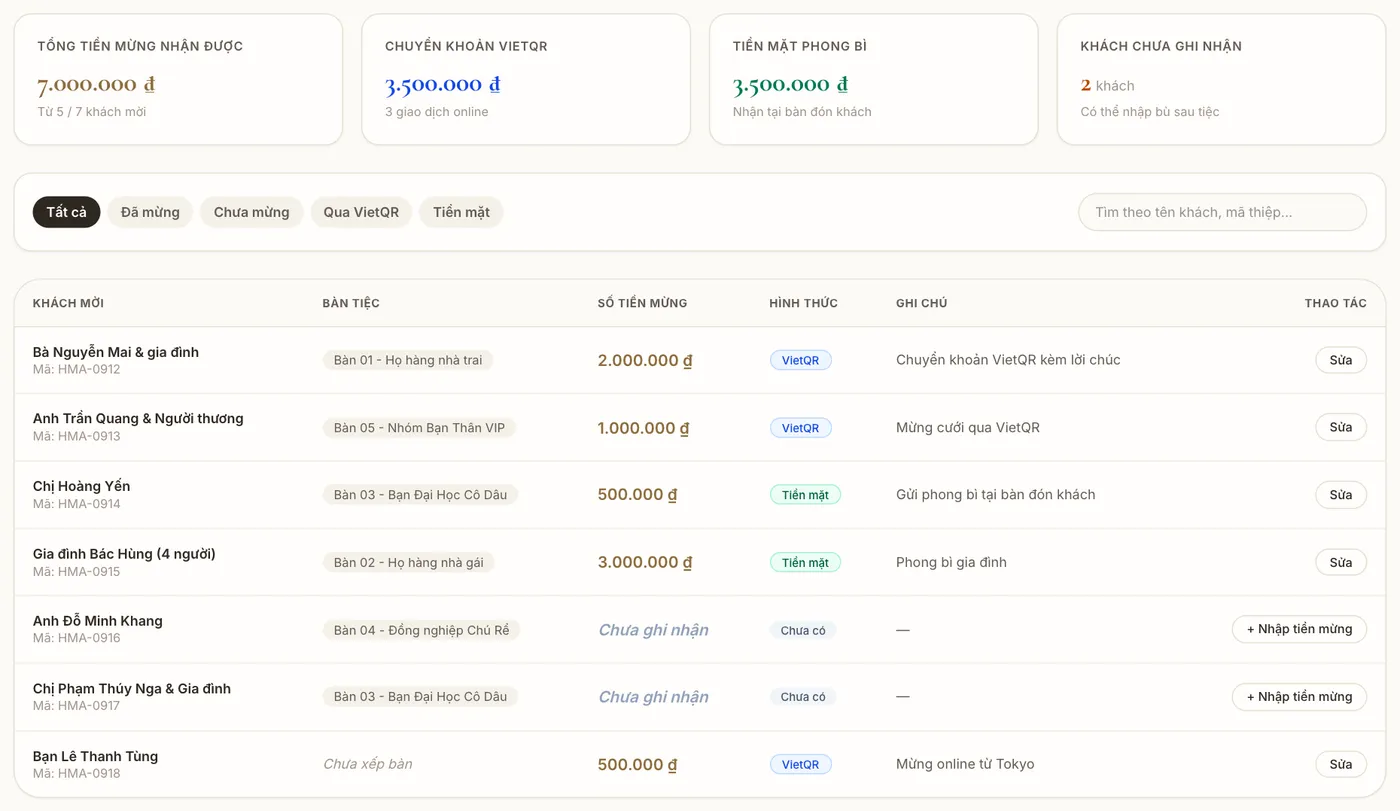The height and width of the screenshot is (811, 1400).
Task: Select the "Bàn 05 - Nhóm Bạn Thân VIP" tag
Action: (420, 427)
